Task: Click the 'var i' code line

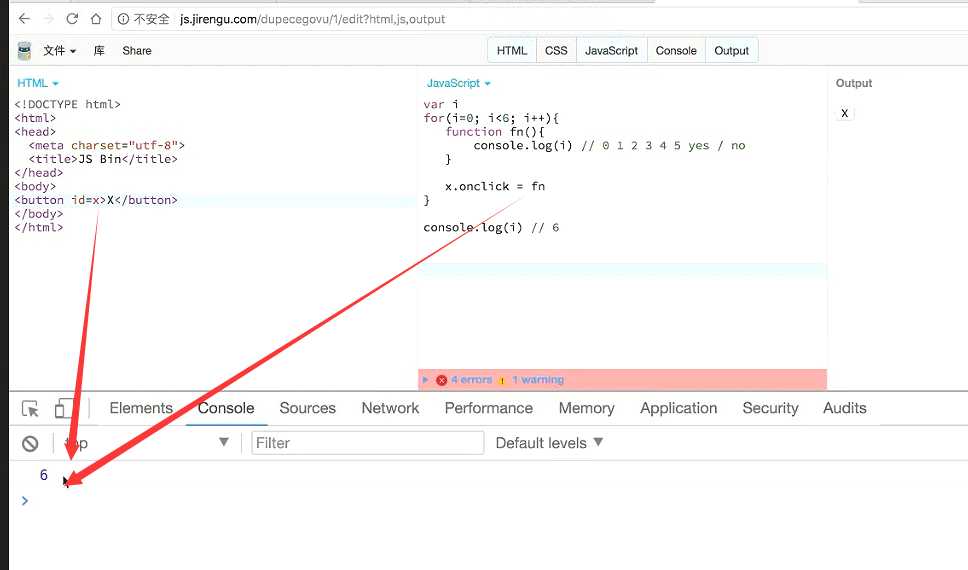Action: [x=441, y=104]
